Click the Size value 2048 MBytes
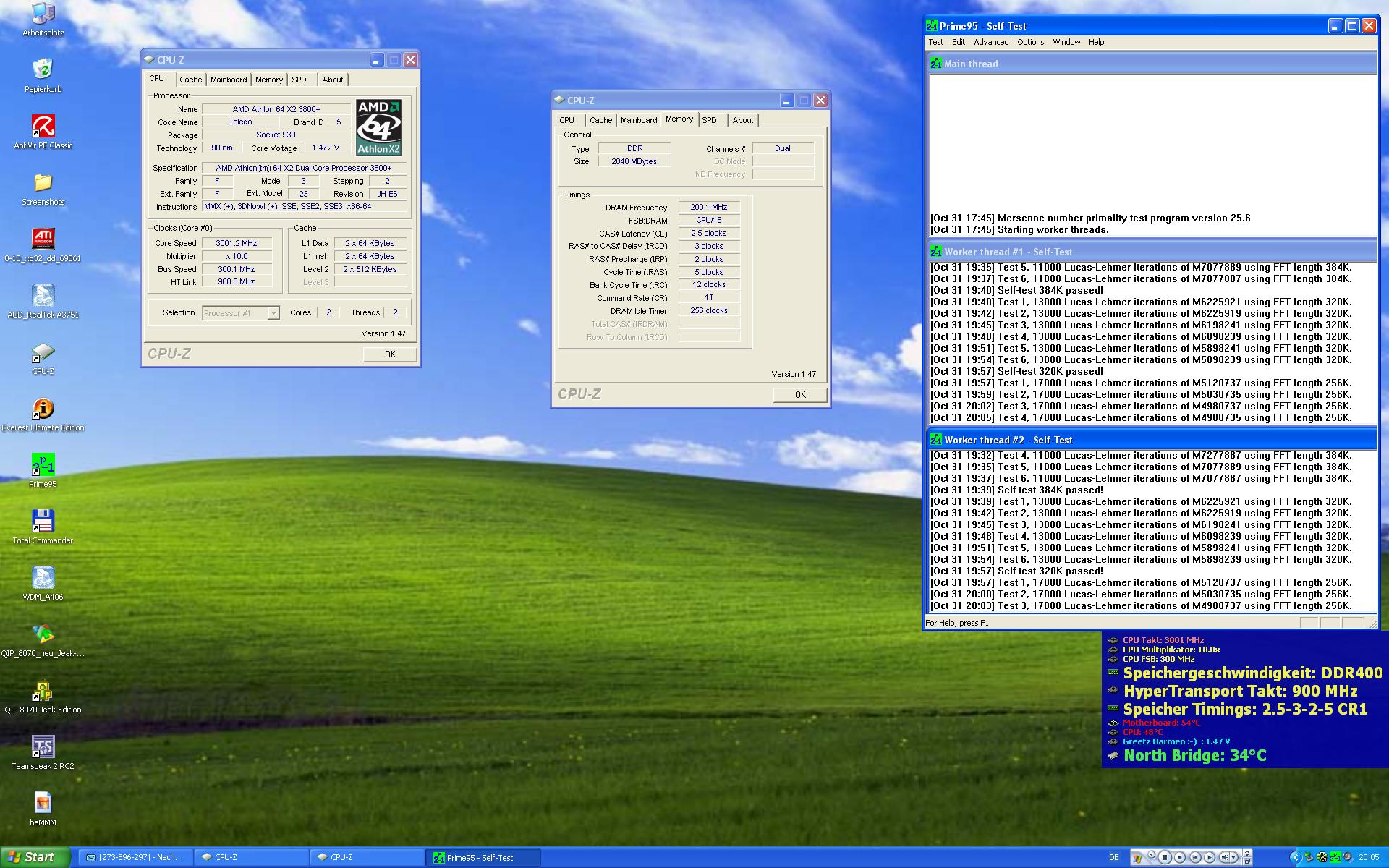The height and width of the screenshot is (868, 1389). tap(634, 161)
